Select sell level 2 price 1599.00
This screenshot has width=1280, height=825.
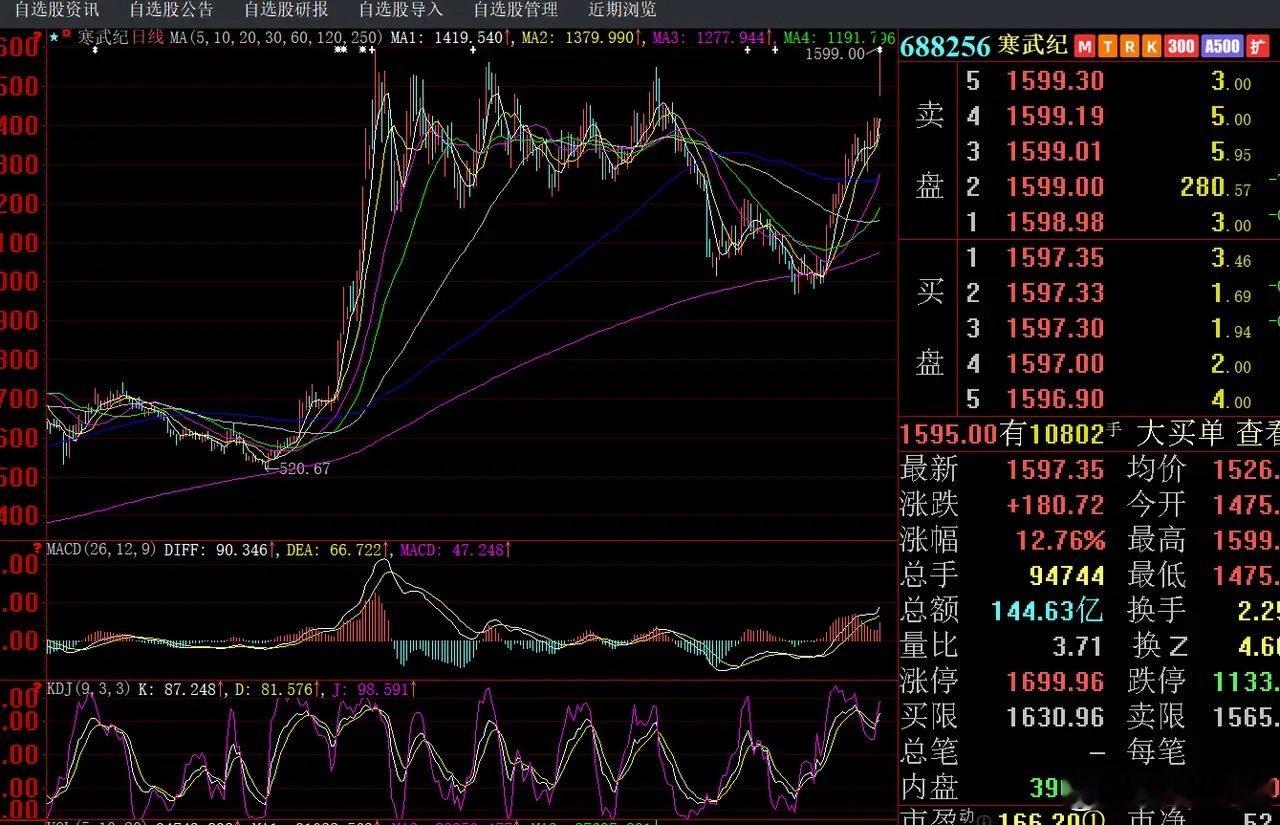click(x=1055, y=187)
